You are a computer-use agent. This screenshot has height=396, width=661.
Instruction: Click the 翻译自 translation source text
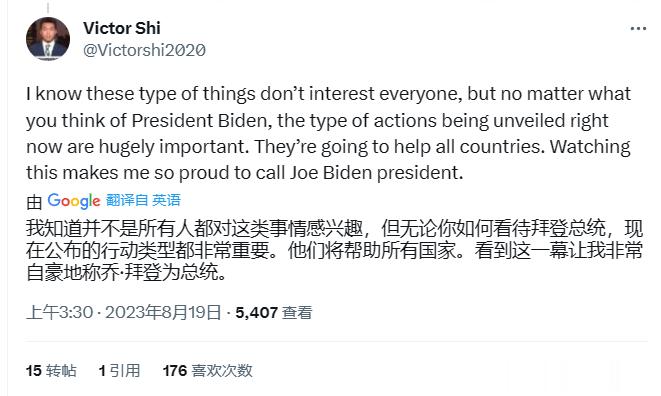[x=127, y=200]
